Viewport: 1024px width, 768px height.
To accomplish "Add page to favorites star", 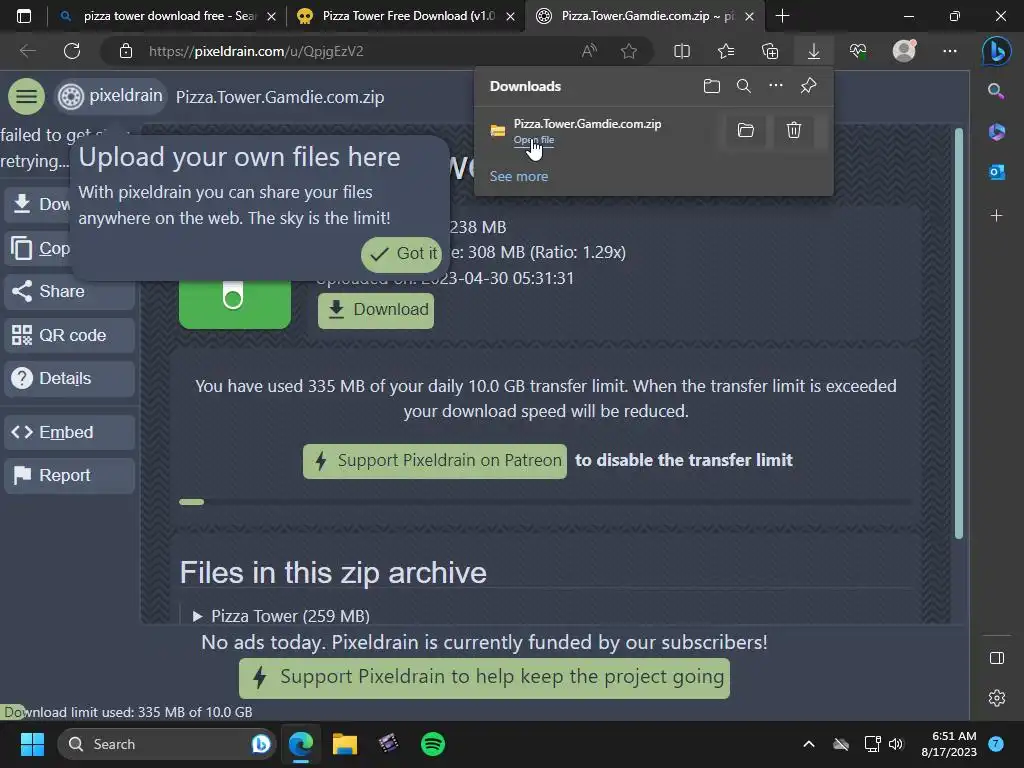I will pos(629,51).
